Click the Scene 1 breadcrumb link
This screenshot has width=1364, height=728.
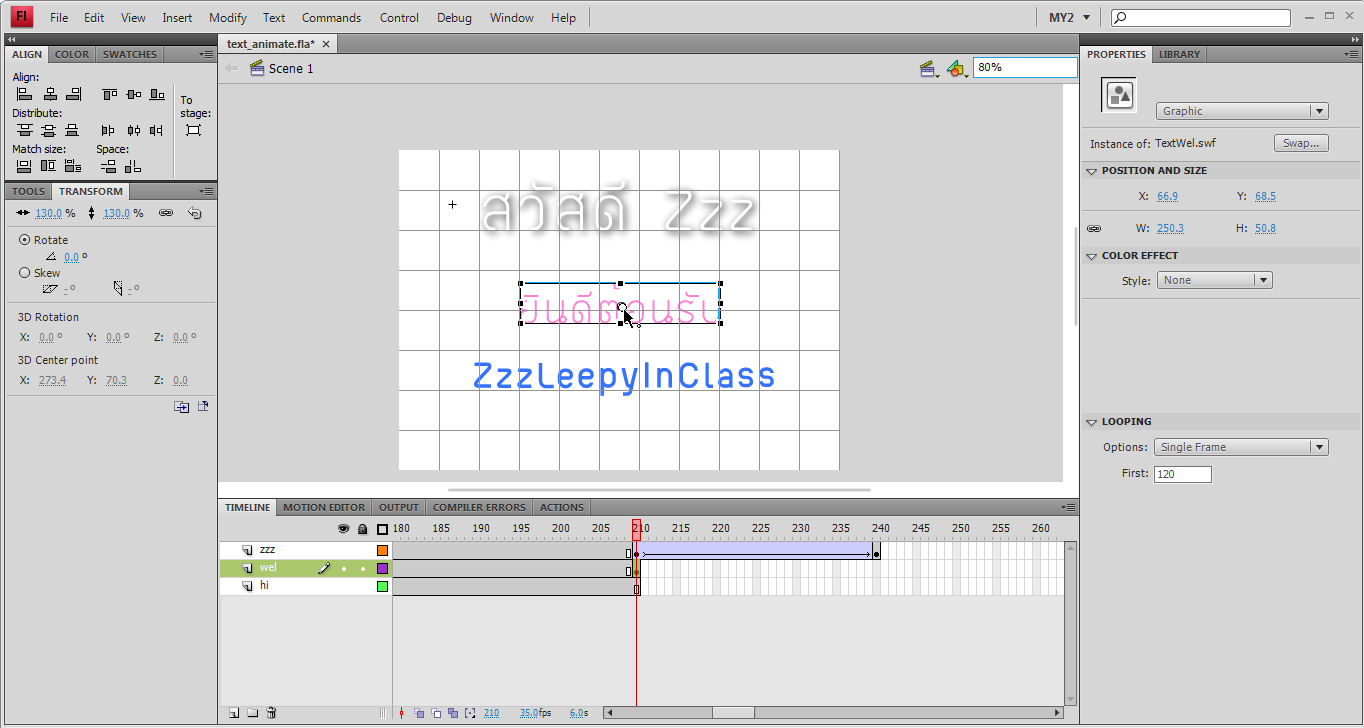pos(291,68)
